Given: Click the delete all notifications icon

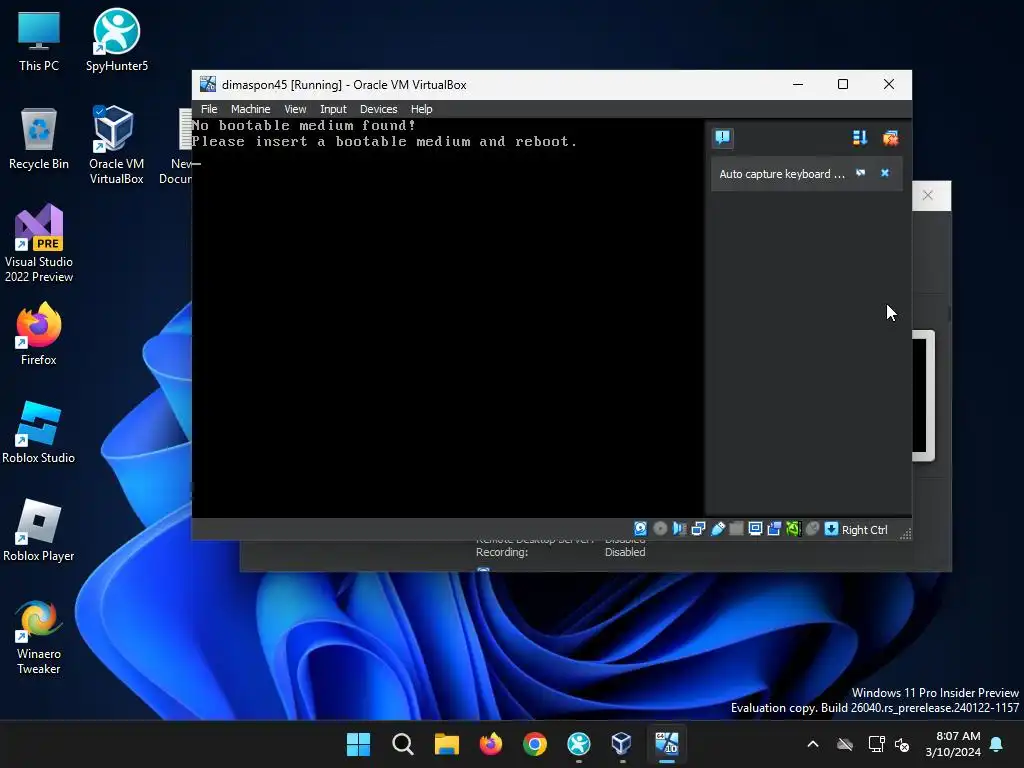Looking at the screenshot, I should (x=890, y=138).
